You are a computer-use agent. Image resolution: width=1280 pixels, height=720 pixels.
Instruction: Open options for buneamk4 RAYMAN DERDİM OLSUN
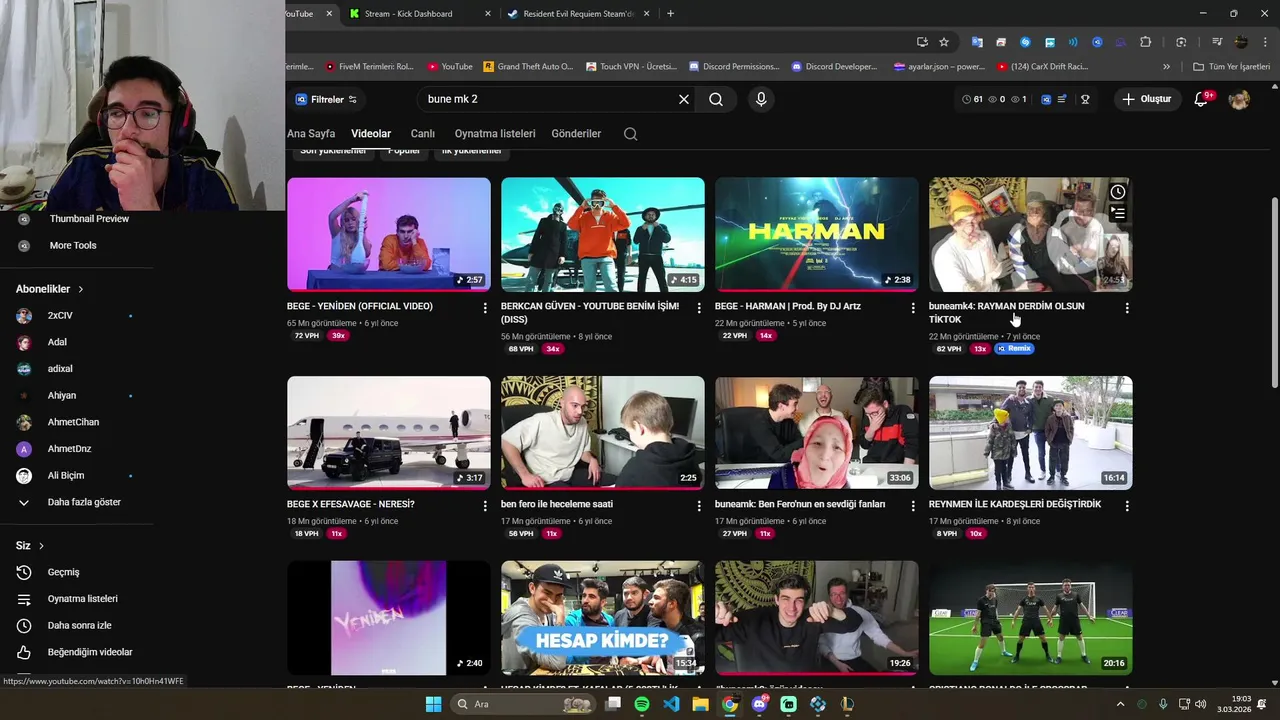point(1127,308)
